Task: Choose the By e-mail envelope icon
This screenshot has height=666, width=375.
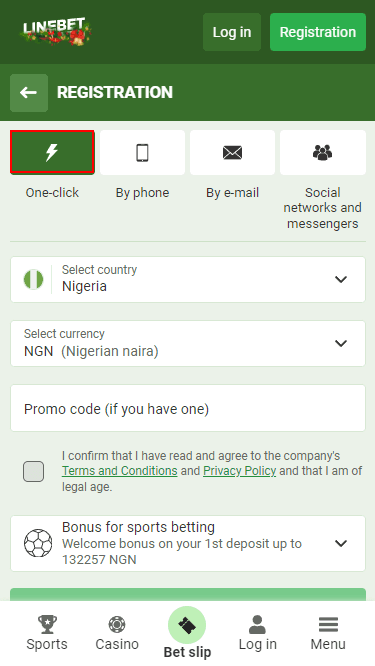Action: coord(232,152)
